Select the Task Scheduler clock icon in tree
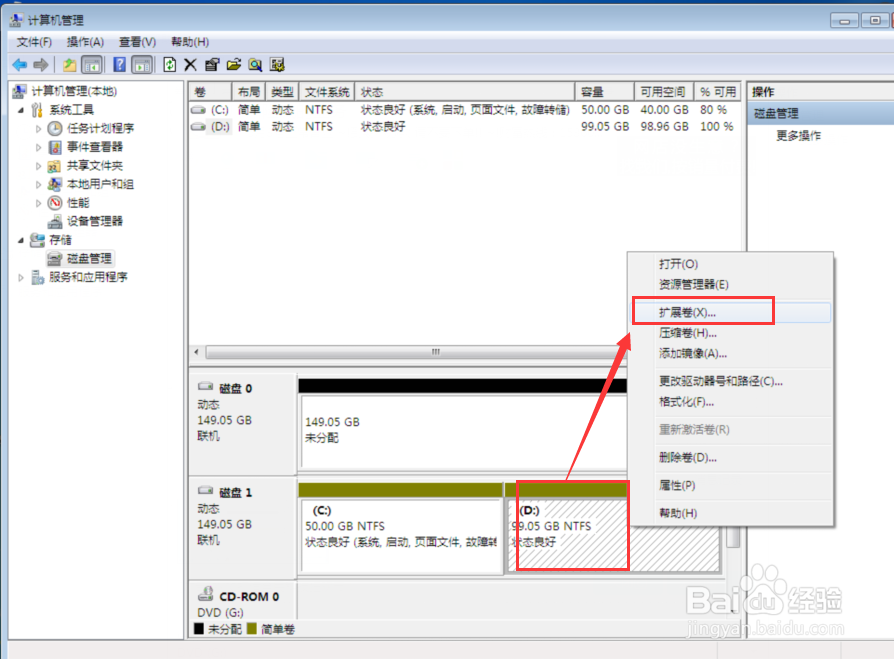This screenshot has width=894, height=659. pos(55,128)
